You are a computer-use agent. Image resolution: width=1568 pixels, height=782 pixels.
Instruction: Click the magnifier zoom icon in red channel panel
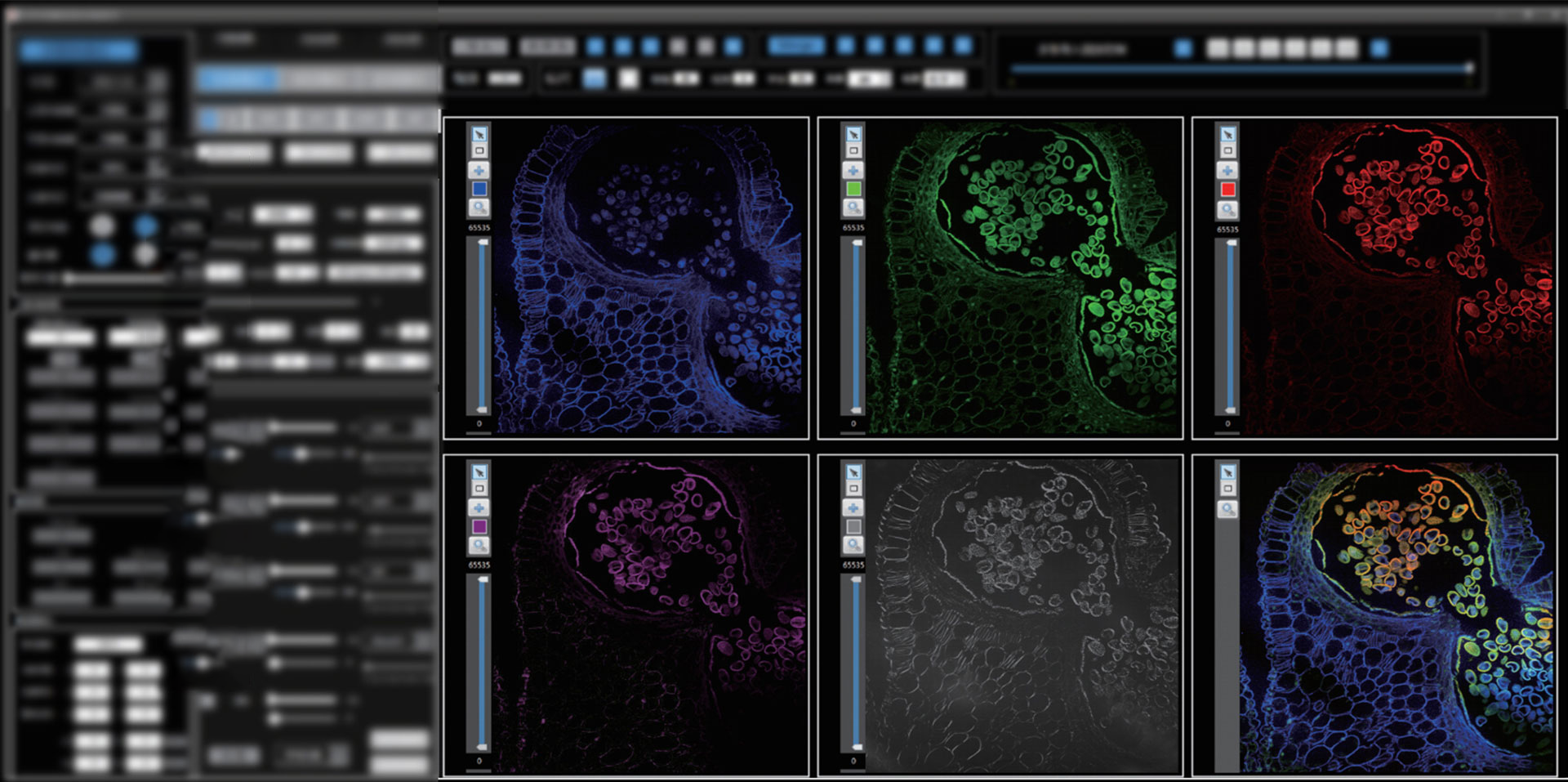tap(1227, 209)
